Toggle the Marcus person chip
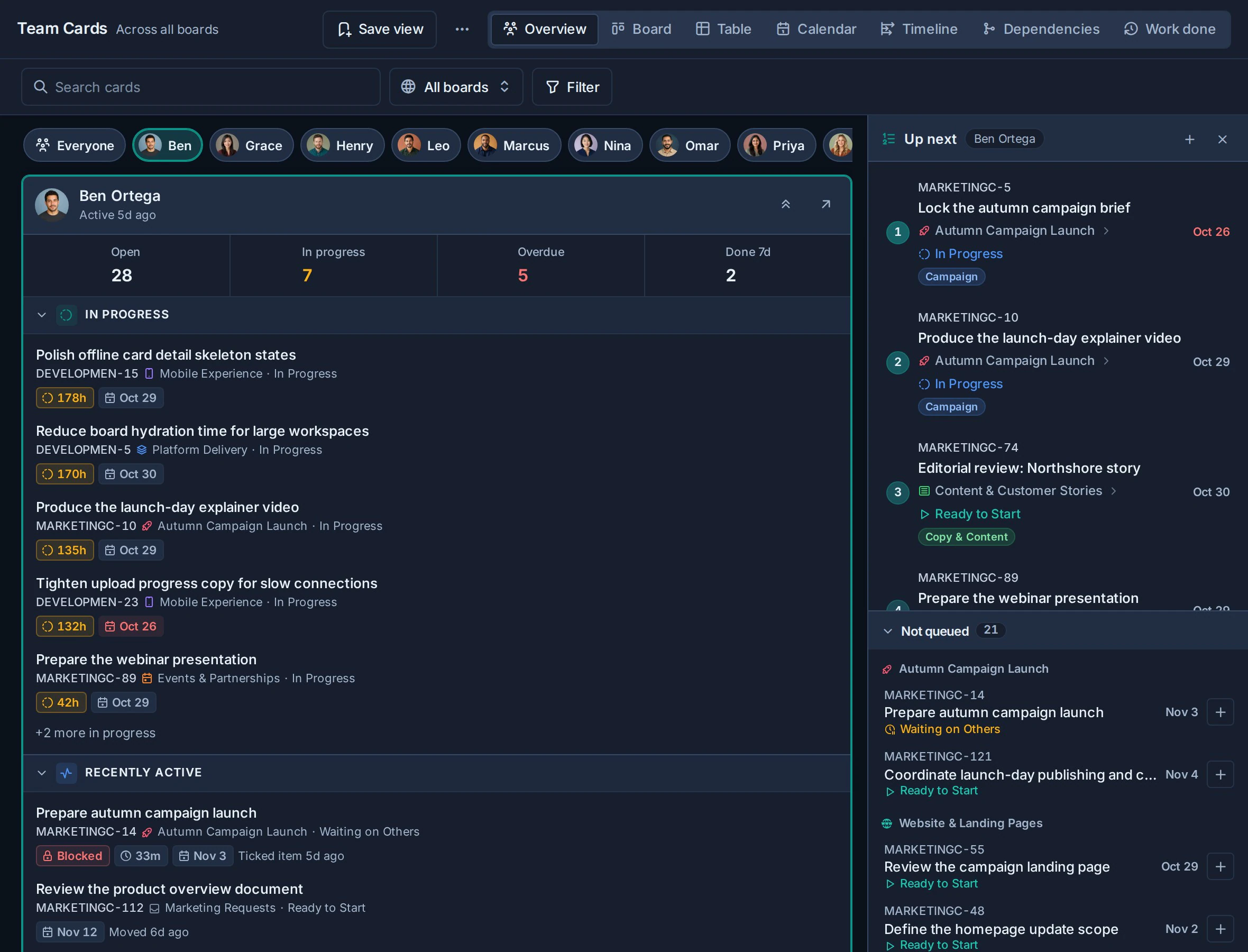This screenshot has height=952, width=1248. tap(514, 145)
